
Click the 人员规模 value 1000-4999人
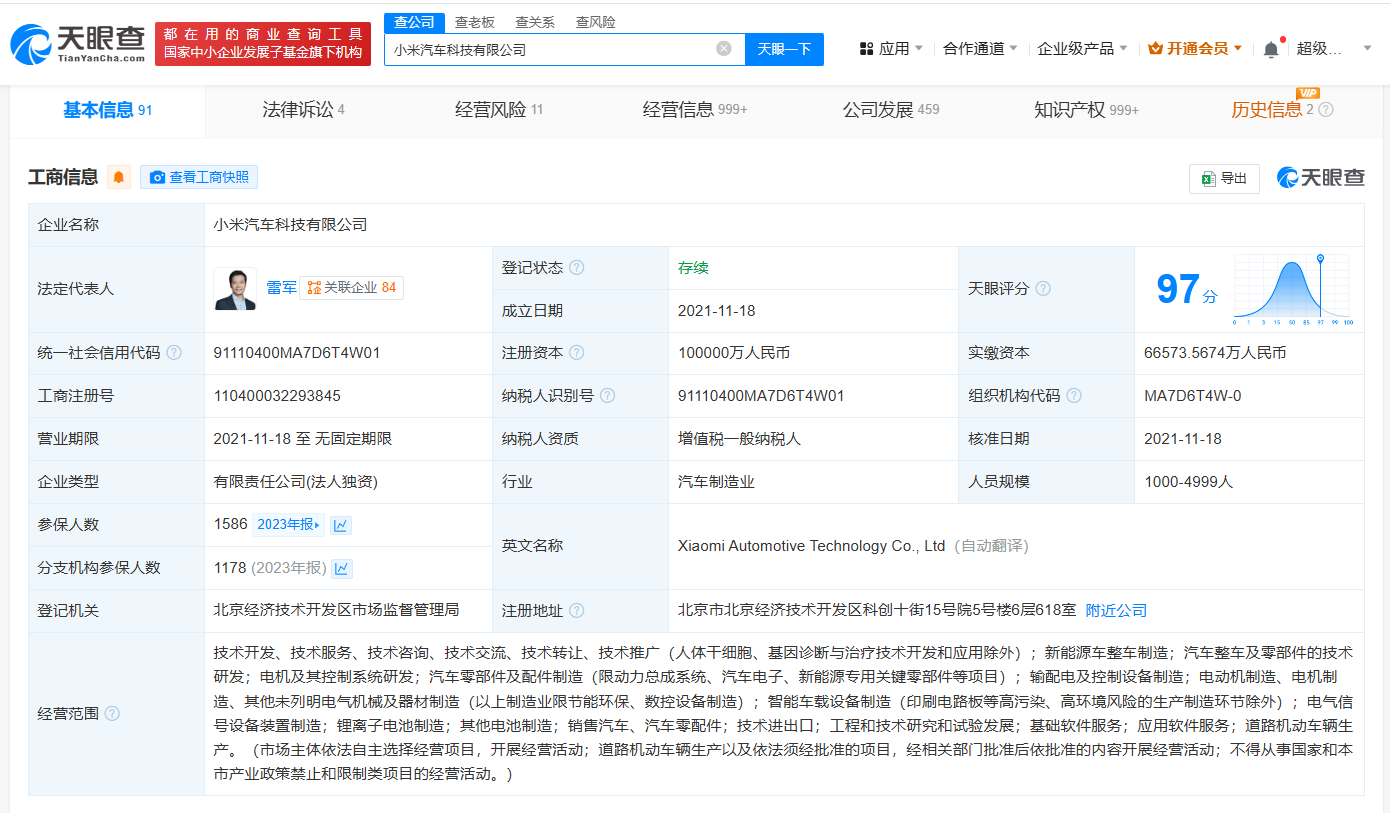1189,482
